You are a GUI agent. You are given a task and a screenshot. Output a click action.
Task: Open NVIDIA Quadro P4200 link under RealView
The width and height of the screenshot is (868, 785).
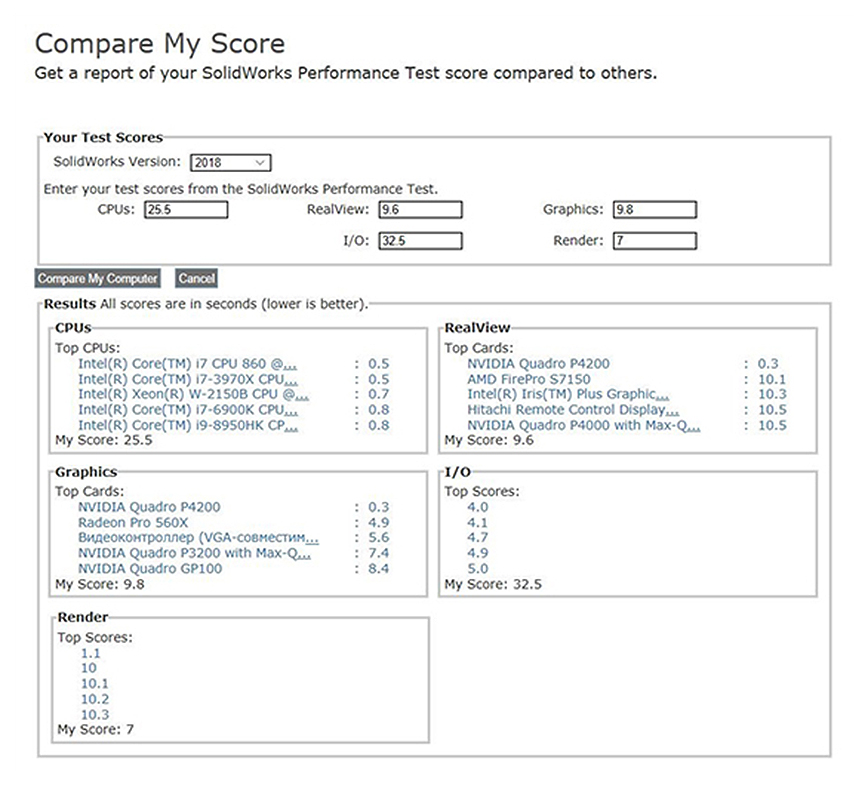(538, 364)
